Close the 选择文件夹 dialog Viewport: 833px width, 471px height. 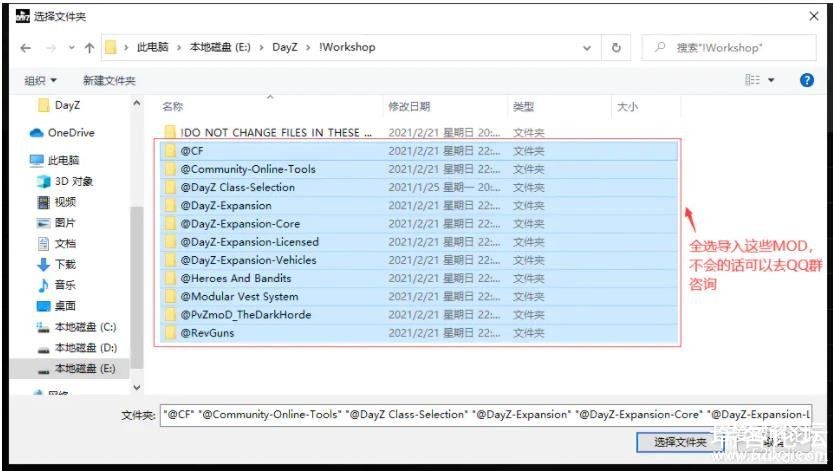pos(813,16)
